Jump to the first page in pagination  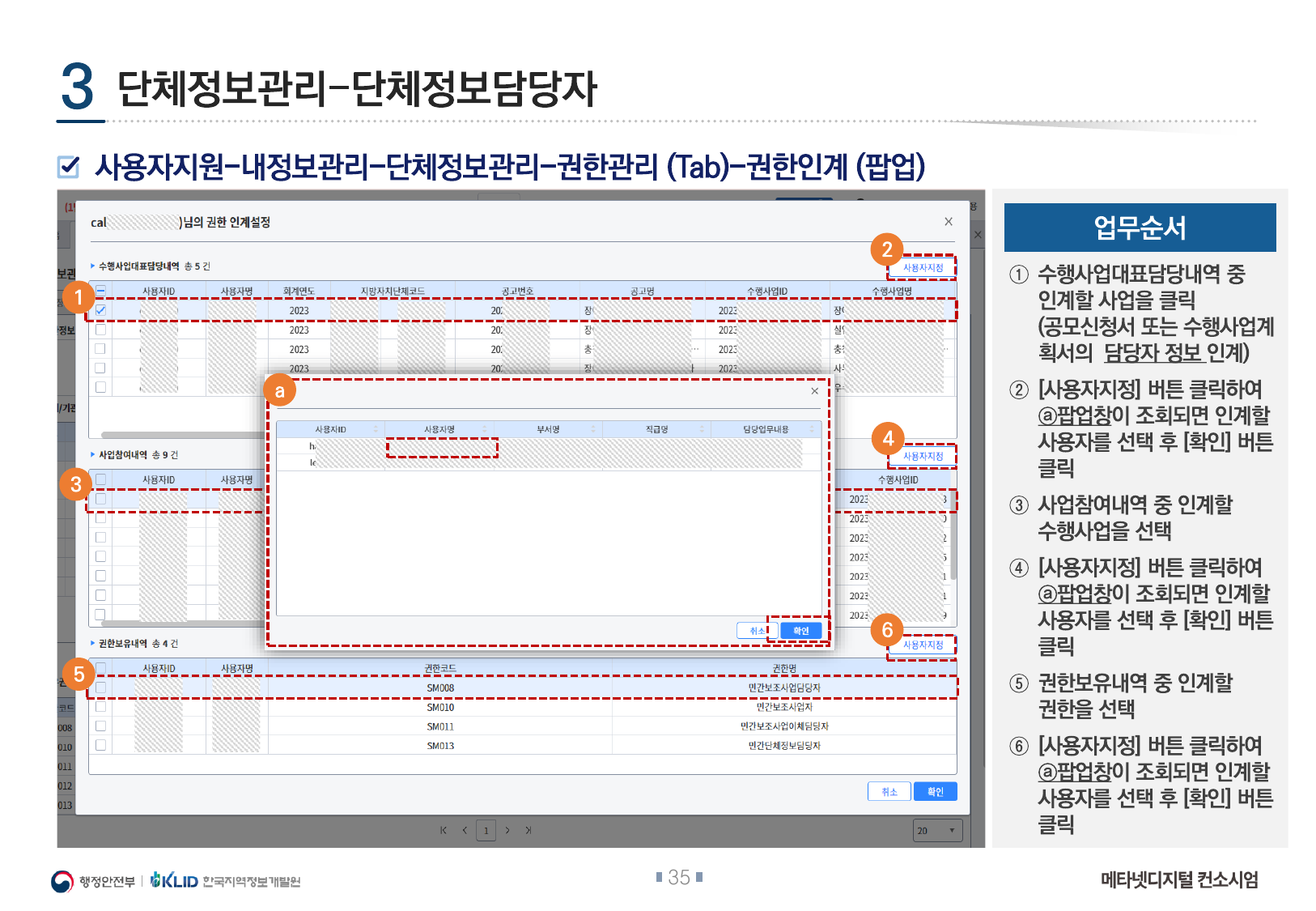(443, 830)
